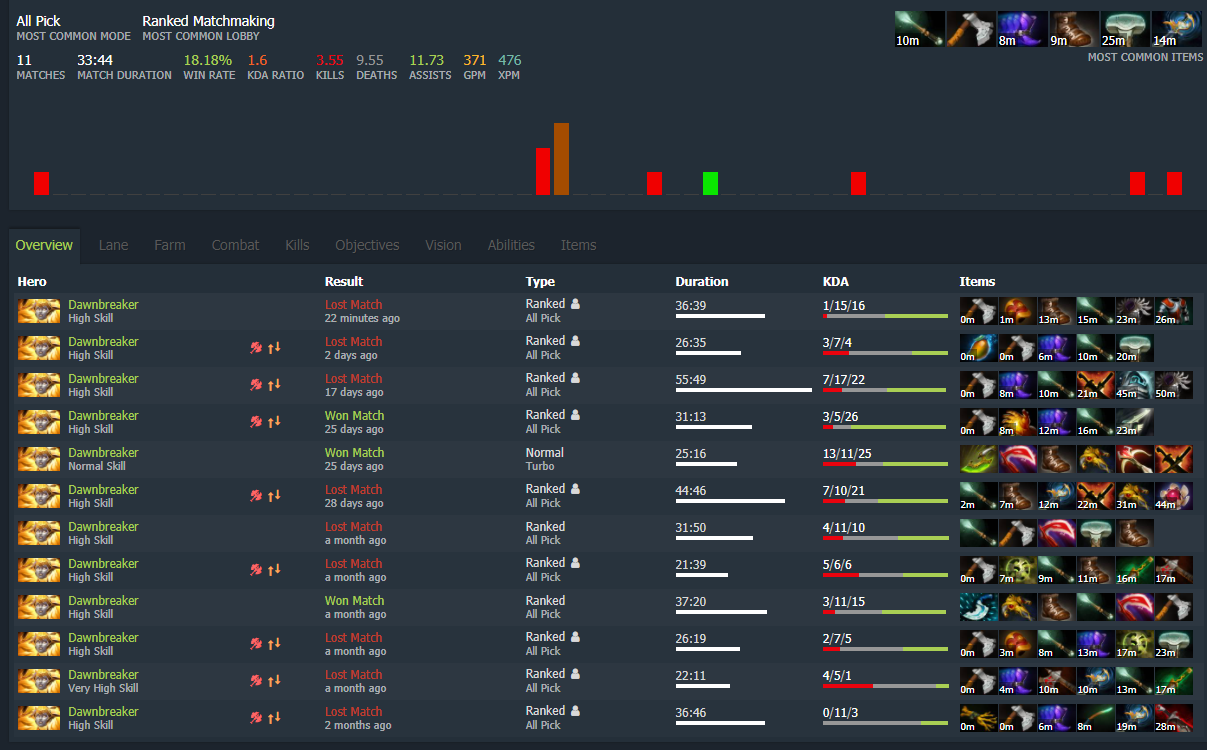Click the 44m item icon in the 7/10/21 match row
Viewport: 1207px width, 750px height.
click(x=1173, y=496)
